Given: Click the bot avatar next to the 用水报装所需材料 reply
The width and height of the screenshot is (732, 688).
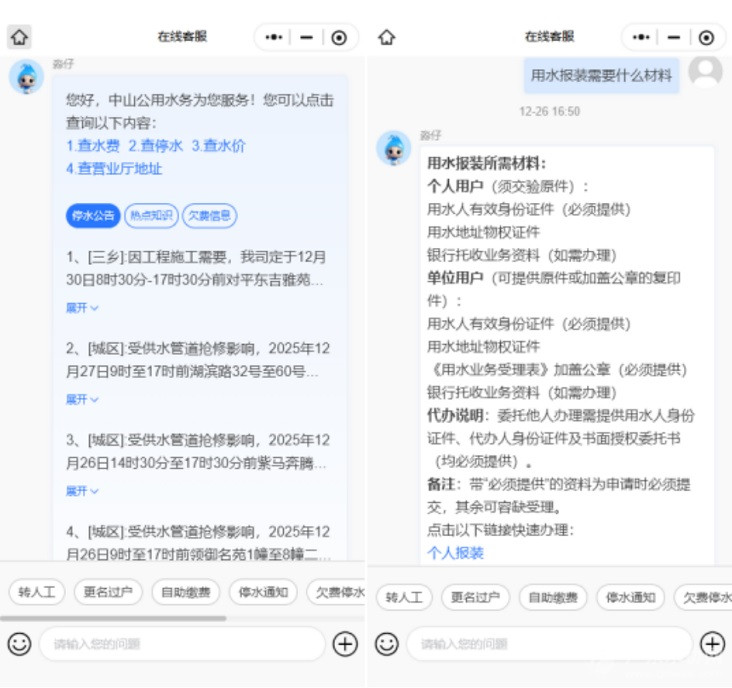Looking at the screenshot, I should point(393,148).
